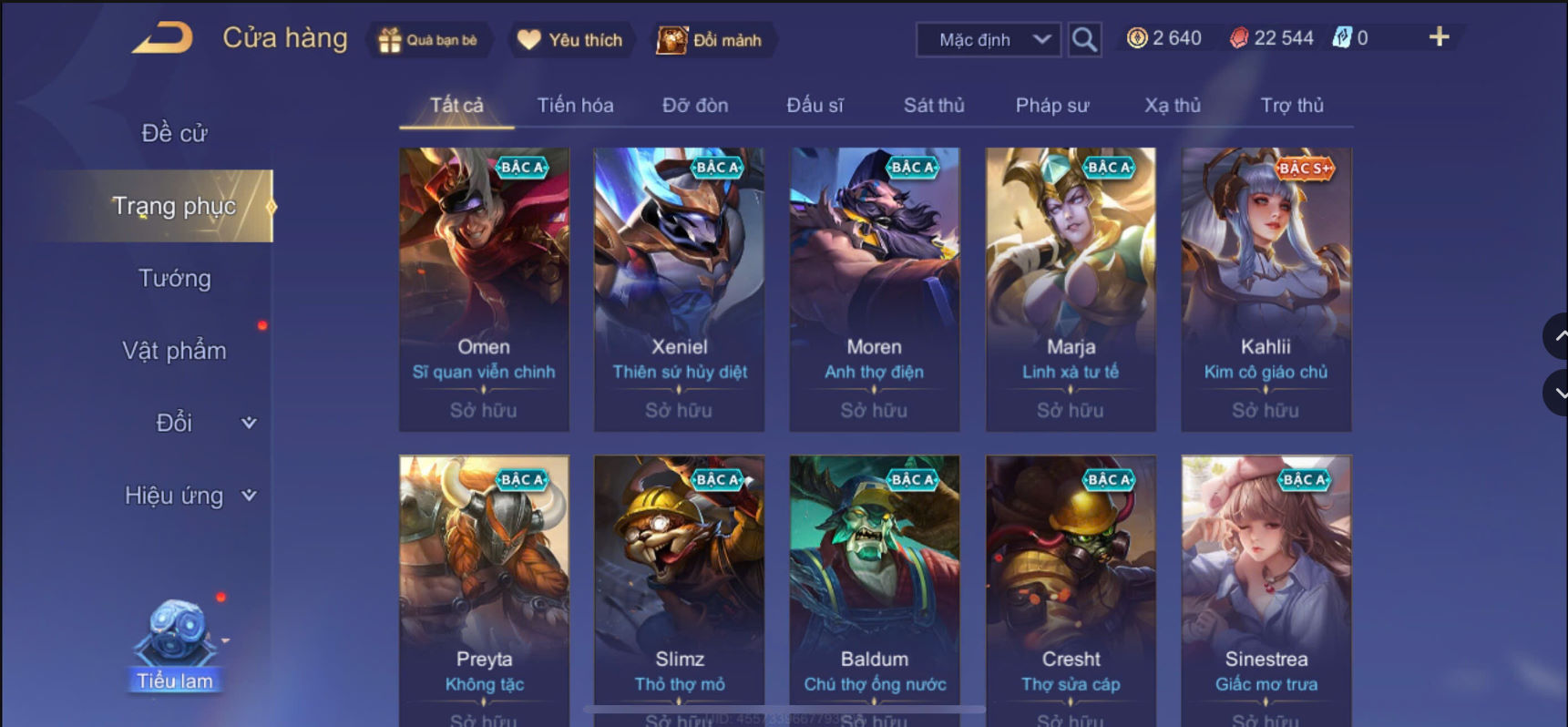The height and width of the screenshot is (727, 1568).
Task: Switch to the Tiến hóa tab
Action: (575, 105)
